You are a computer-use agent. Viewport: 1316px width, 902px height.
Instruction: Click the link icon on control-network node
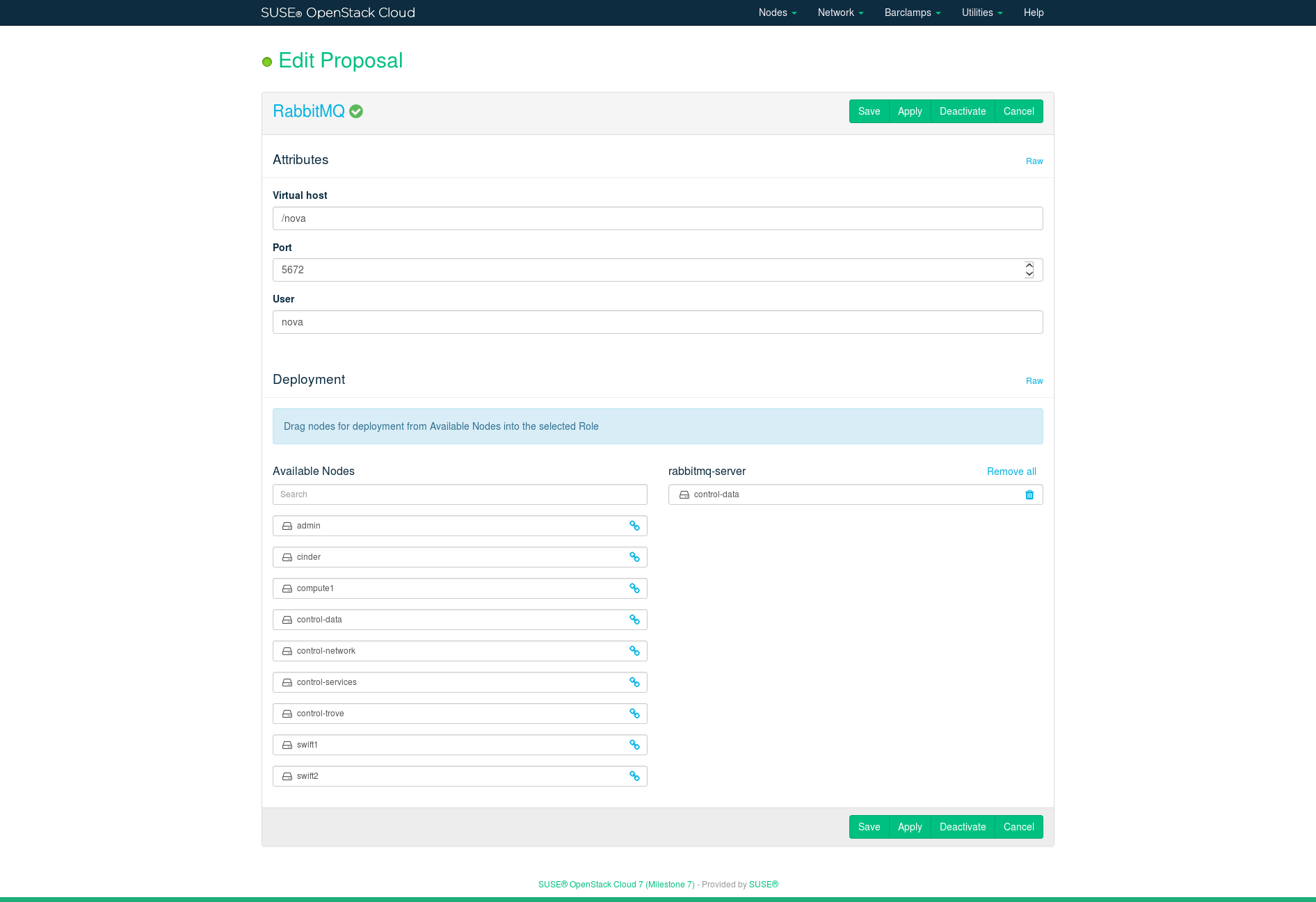pyautogui.click(x=634, y=651)
